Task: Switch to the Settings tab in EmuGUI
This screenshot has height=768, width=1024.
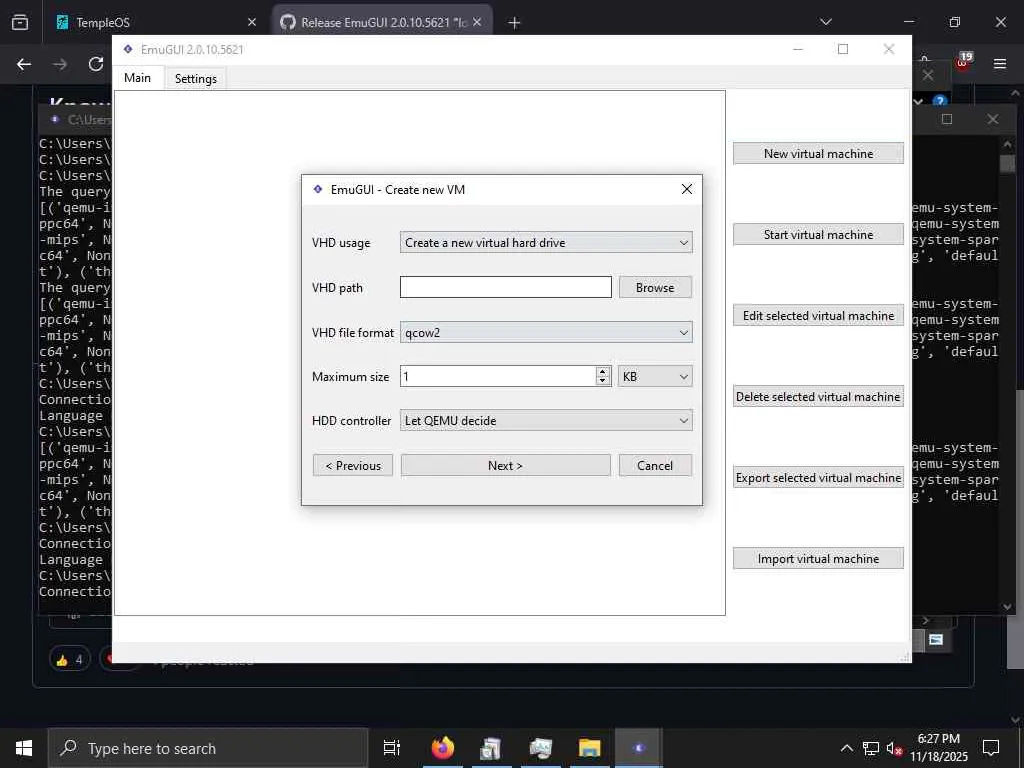Action: (195, 78)
